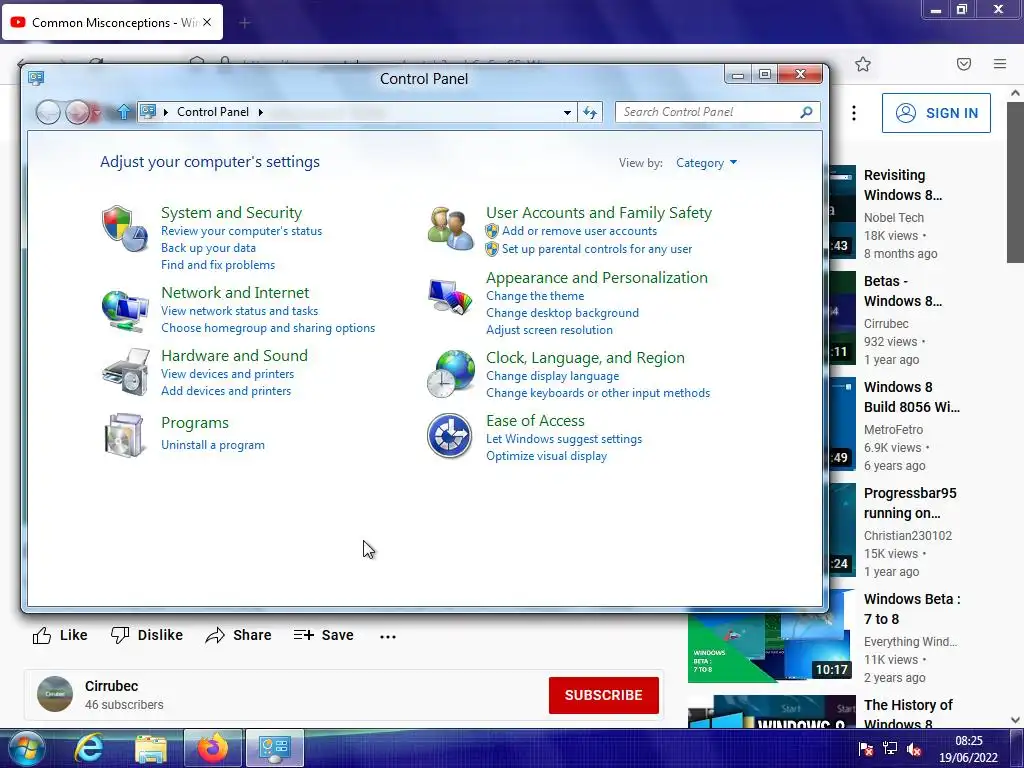Click the three-dot More actions under the video
This screenshot has height=768, width=1024.
(x=388, y=637)
